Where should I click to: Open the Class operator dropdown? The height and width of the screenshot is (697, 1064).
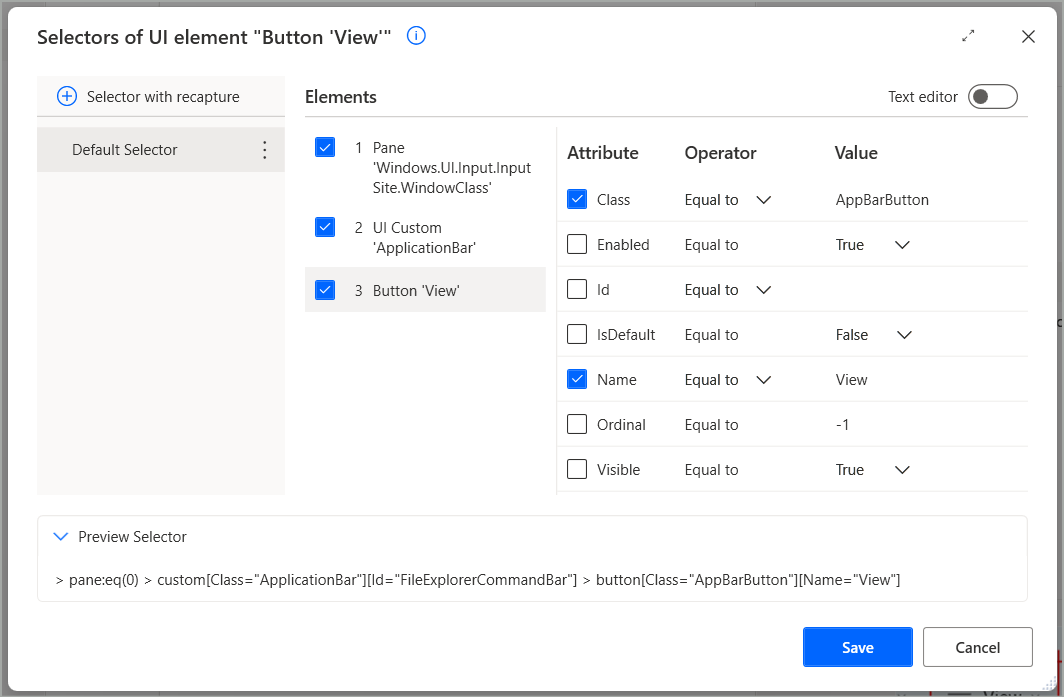(x=763, y=200)
